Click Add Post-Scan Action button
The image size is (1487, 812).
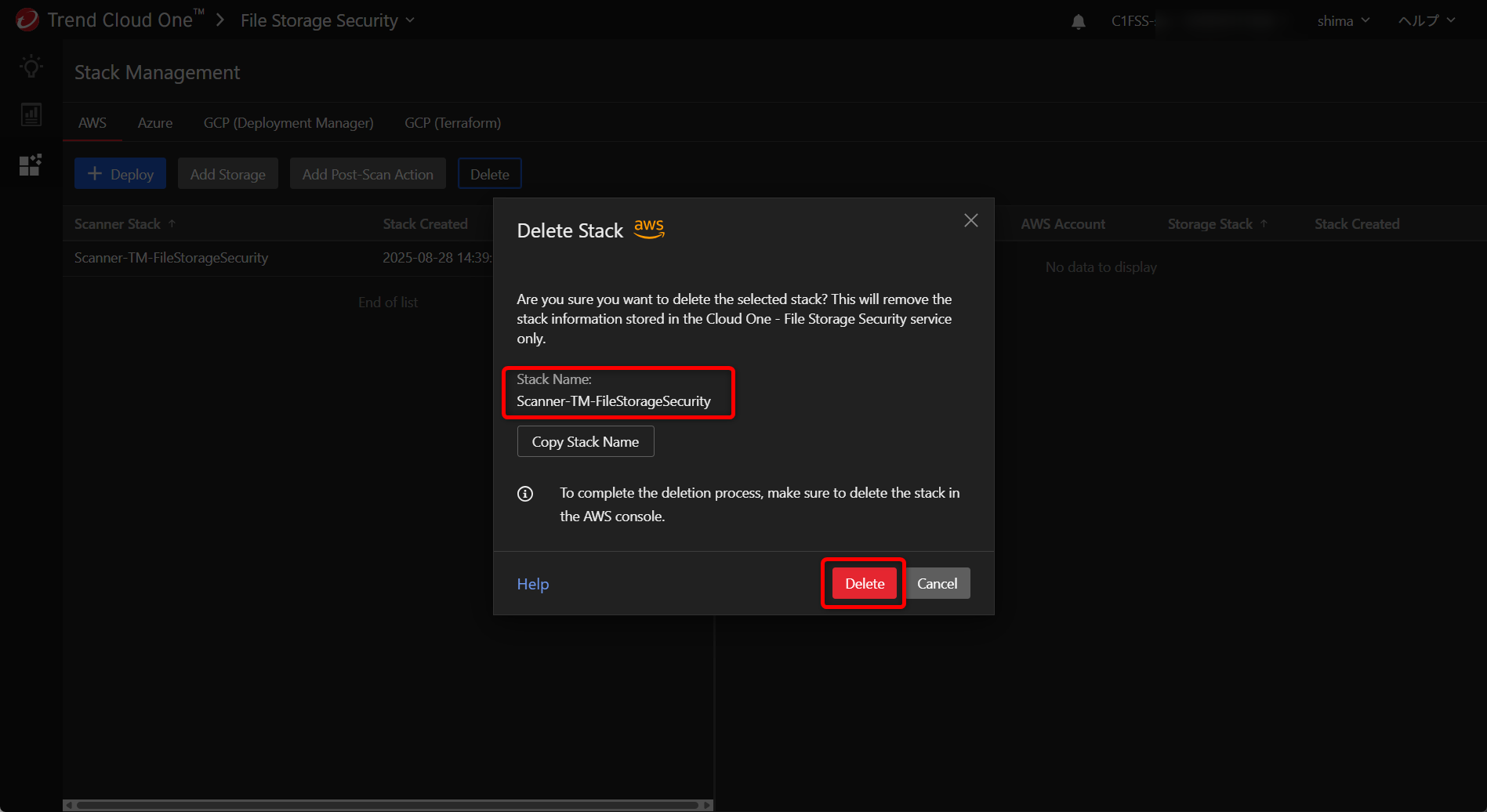pos(368,174)
